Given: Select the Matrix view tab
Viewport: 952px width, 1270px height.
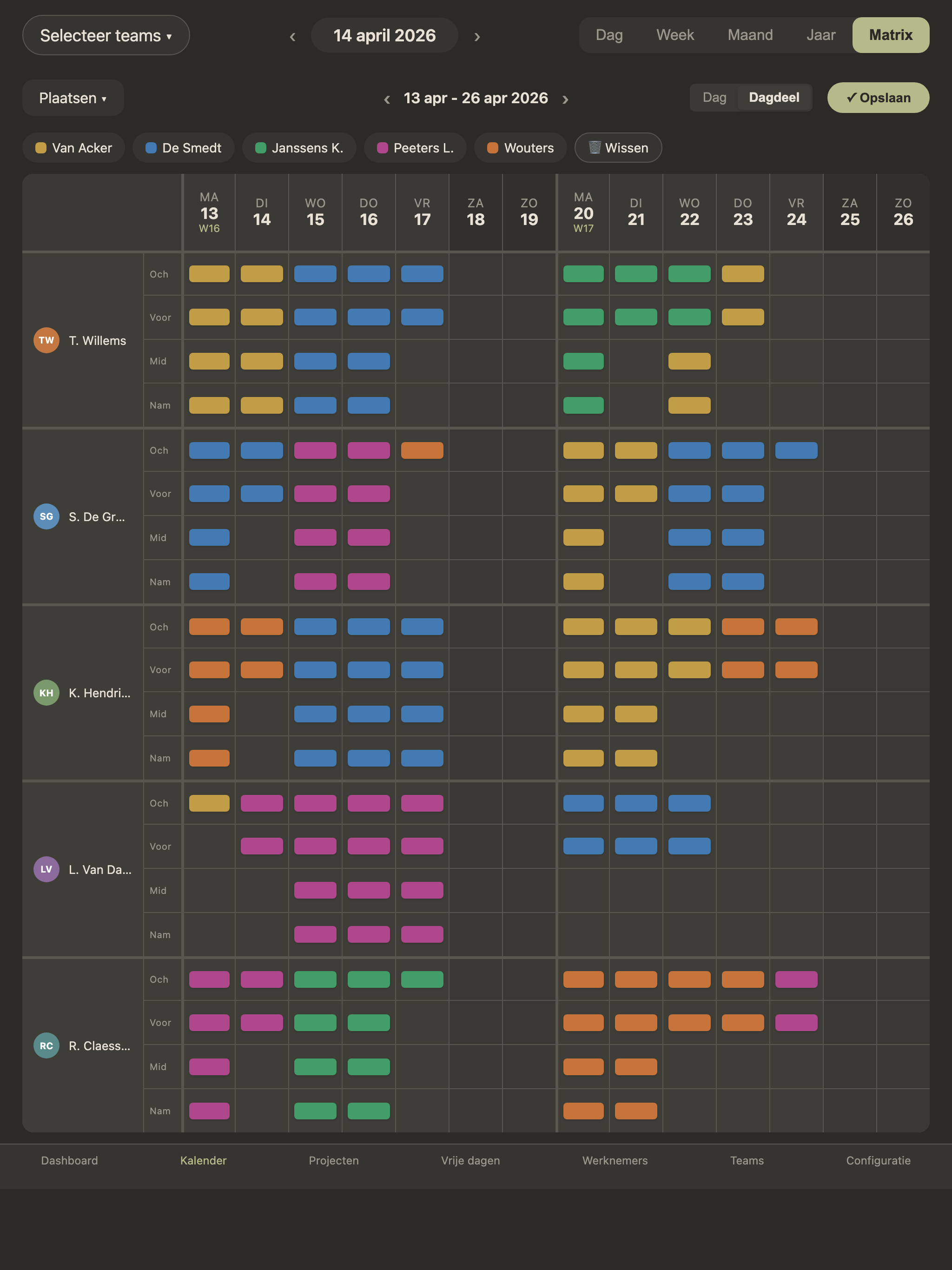Looking at the screenshot, I should 891,35.
